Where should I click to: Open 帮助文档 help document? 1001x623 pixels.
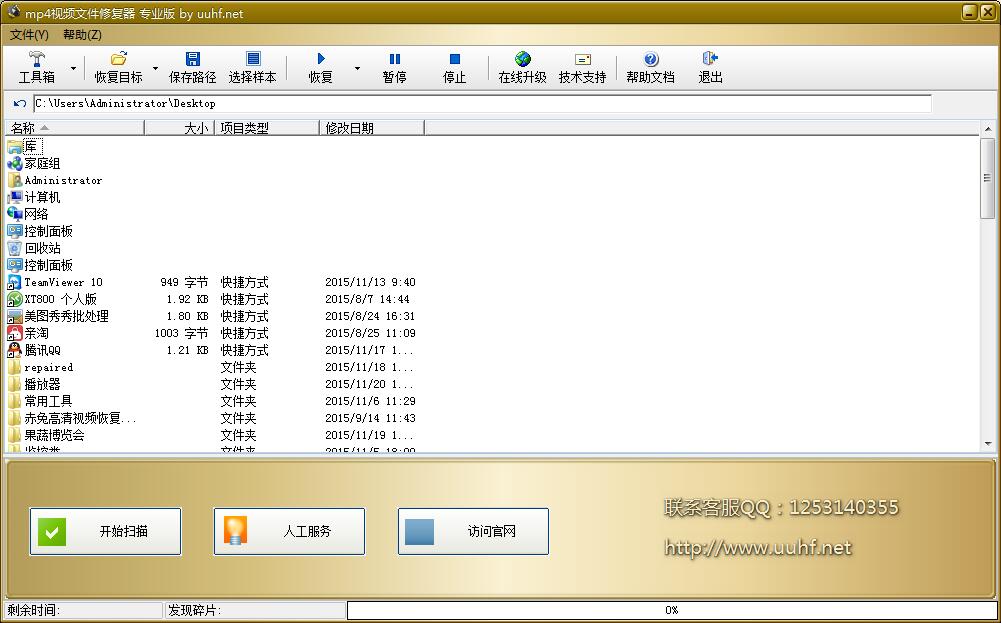click(x=651, y=68)
